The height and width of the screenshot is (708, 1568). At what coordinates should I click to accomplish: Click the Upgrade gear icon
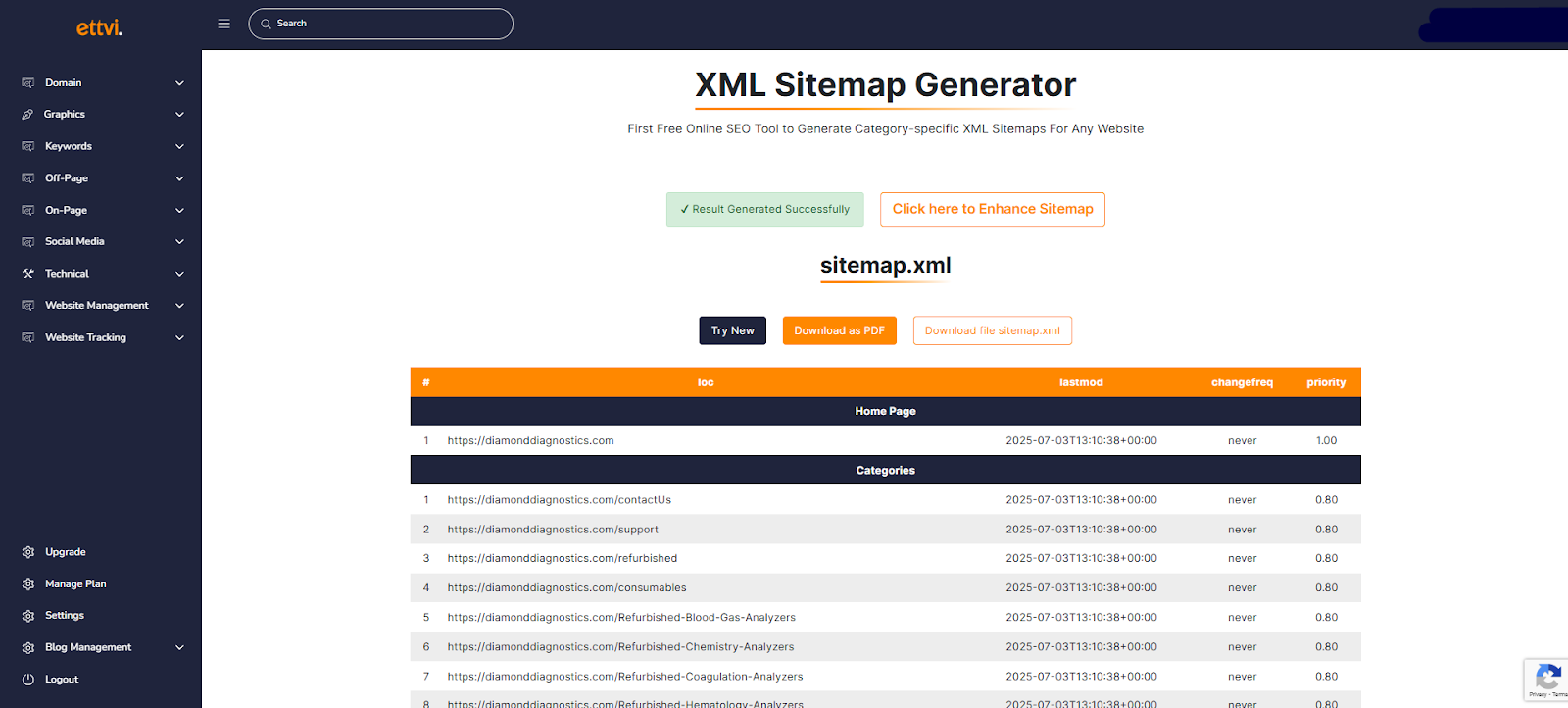point(28,552)
